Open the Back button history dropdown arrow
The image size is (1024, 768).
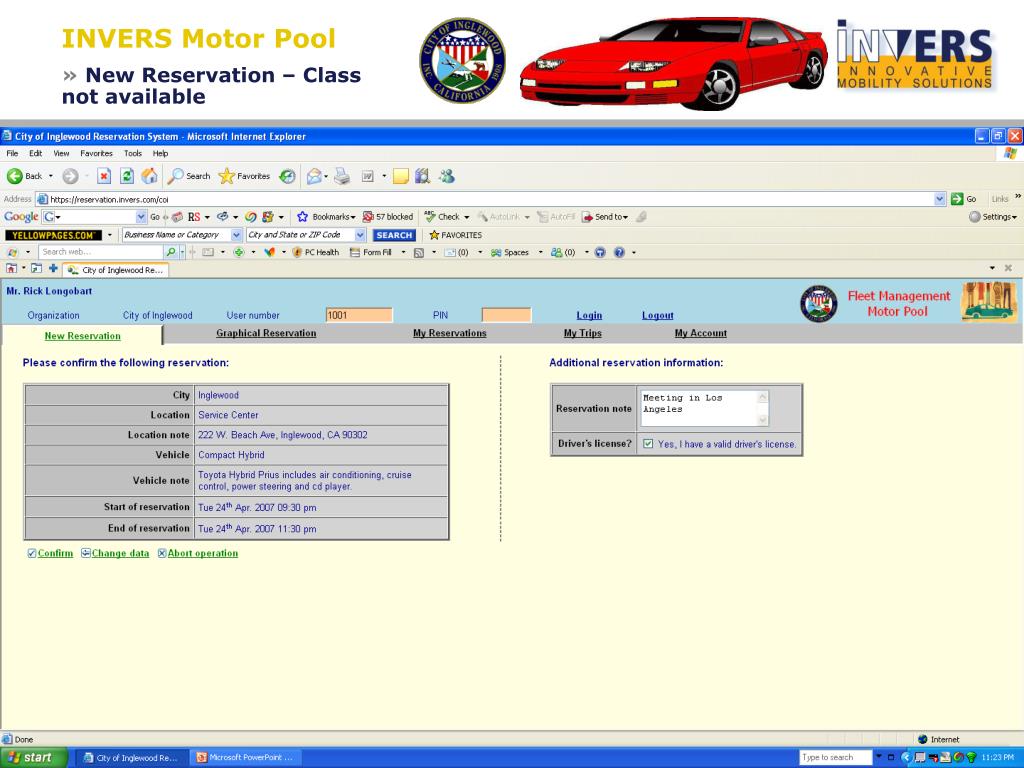pyautogui.click(x=51, y=176)
